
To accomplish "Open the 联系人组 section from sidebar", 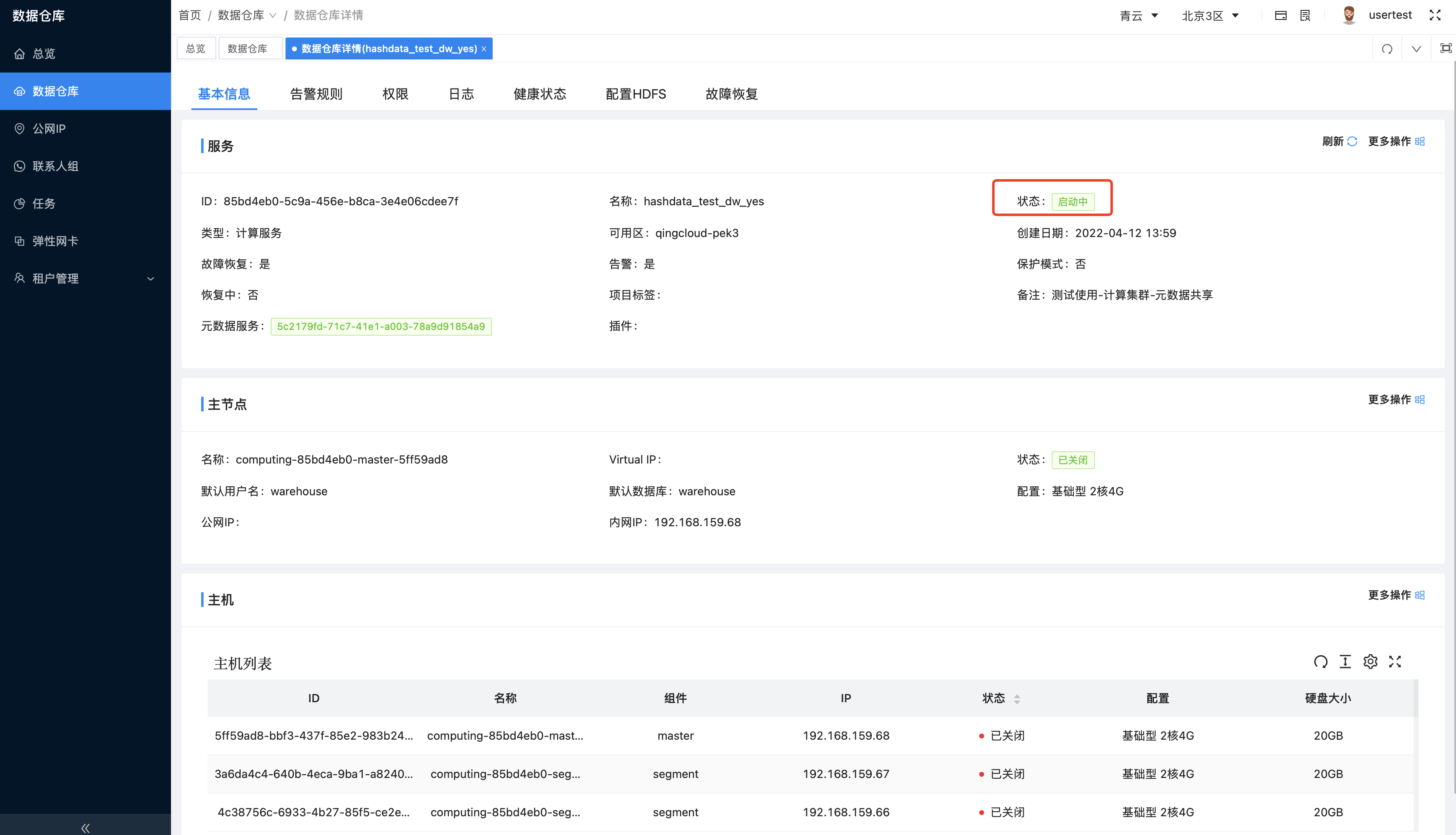I will 56,166.
